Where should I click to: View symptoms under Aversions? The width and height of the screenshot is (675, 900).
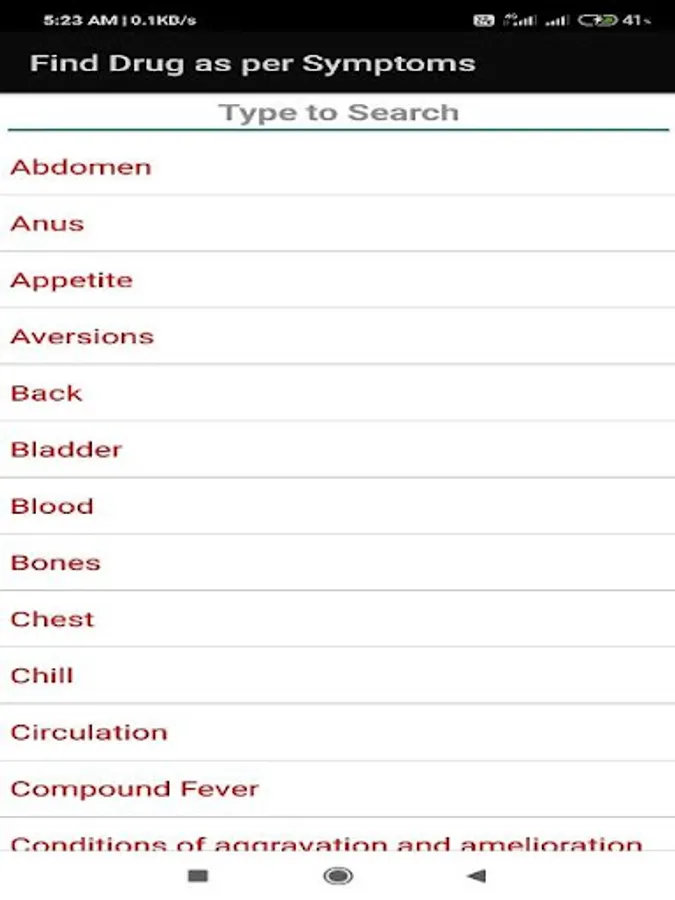pyautogui.click(x=81, y=336)
